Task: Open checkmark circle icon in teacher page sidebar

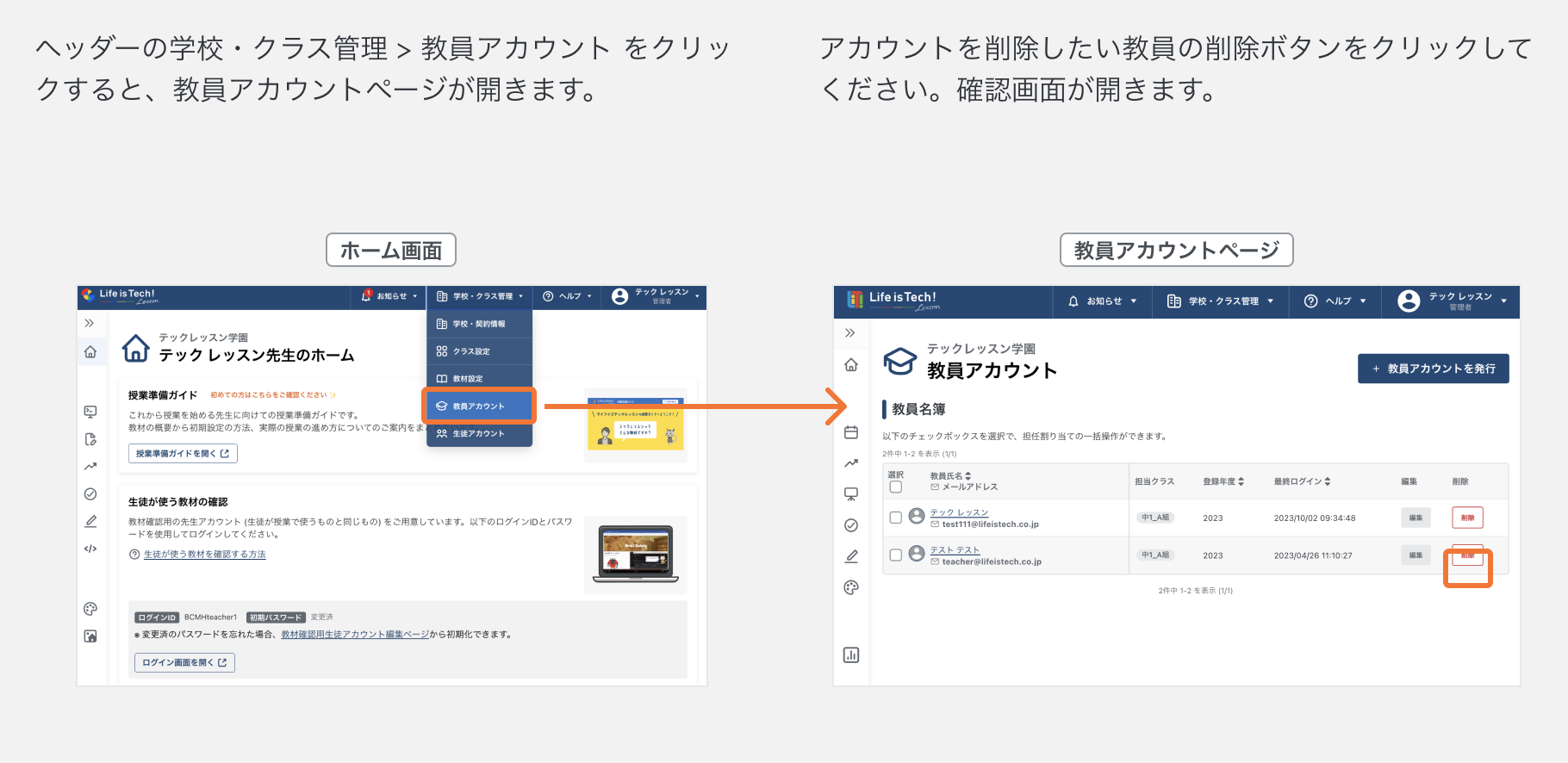Action: click(x=851, y=525)
